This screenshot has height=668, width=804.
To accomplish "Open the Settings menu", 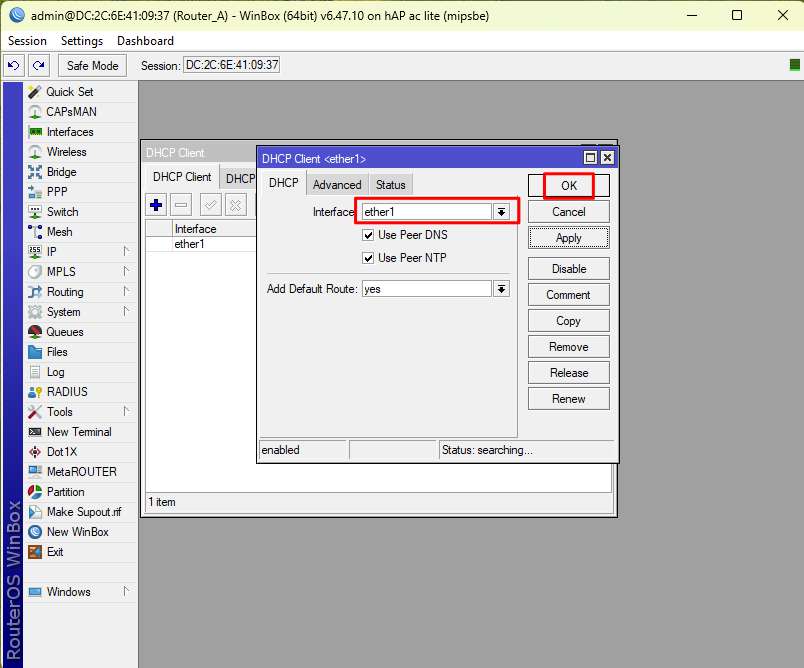I will pyautogui.click(x=81, y=41).
